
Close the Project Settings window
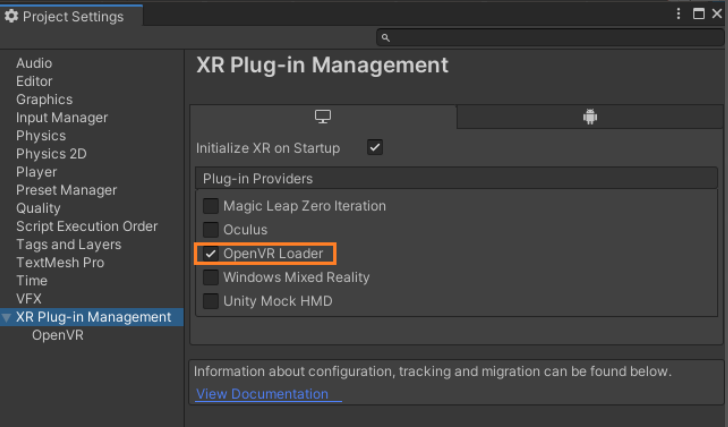click(718, 14)
